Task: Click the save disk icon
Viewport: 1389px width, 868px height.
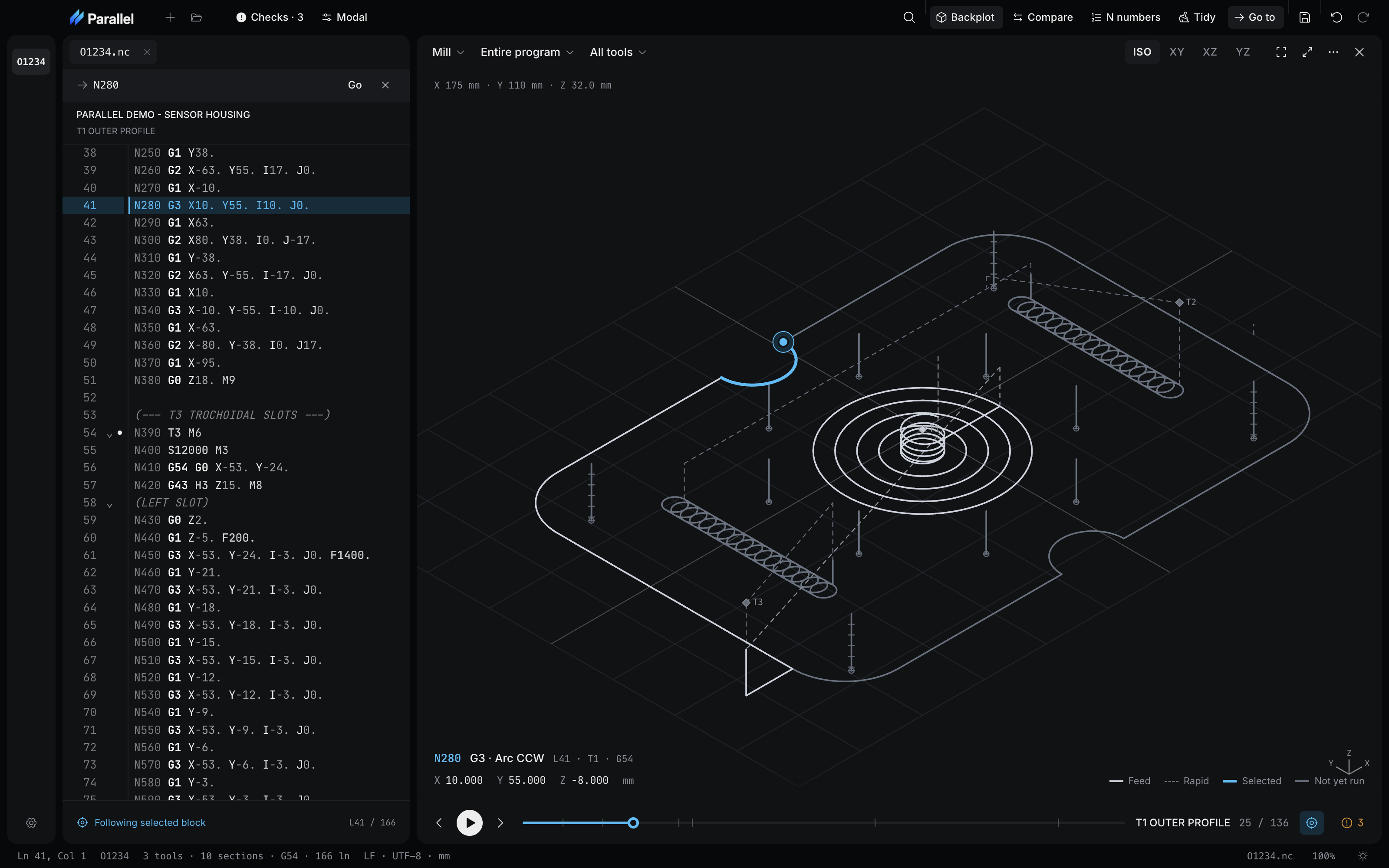Action: [1305, 17]
